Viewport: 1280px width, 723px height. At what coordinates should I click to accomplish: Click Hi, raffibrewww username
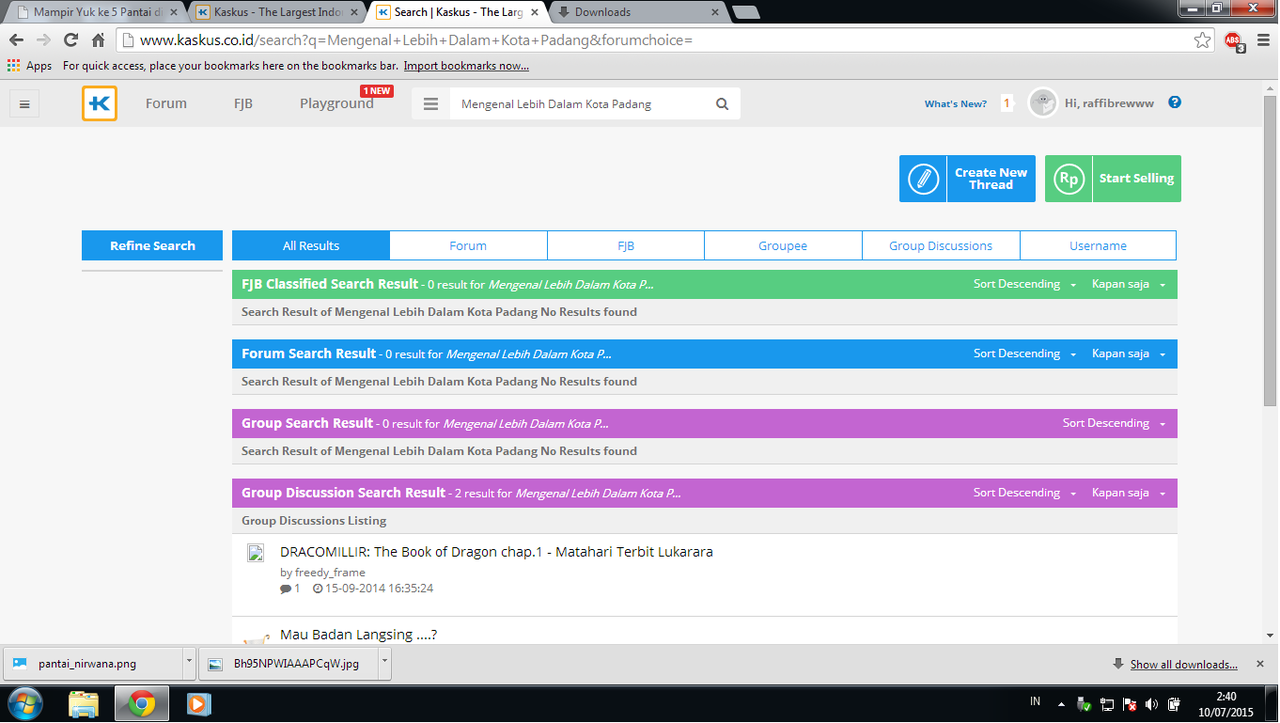point(1109,103)
